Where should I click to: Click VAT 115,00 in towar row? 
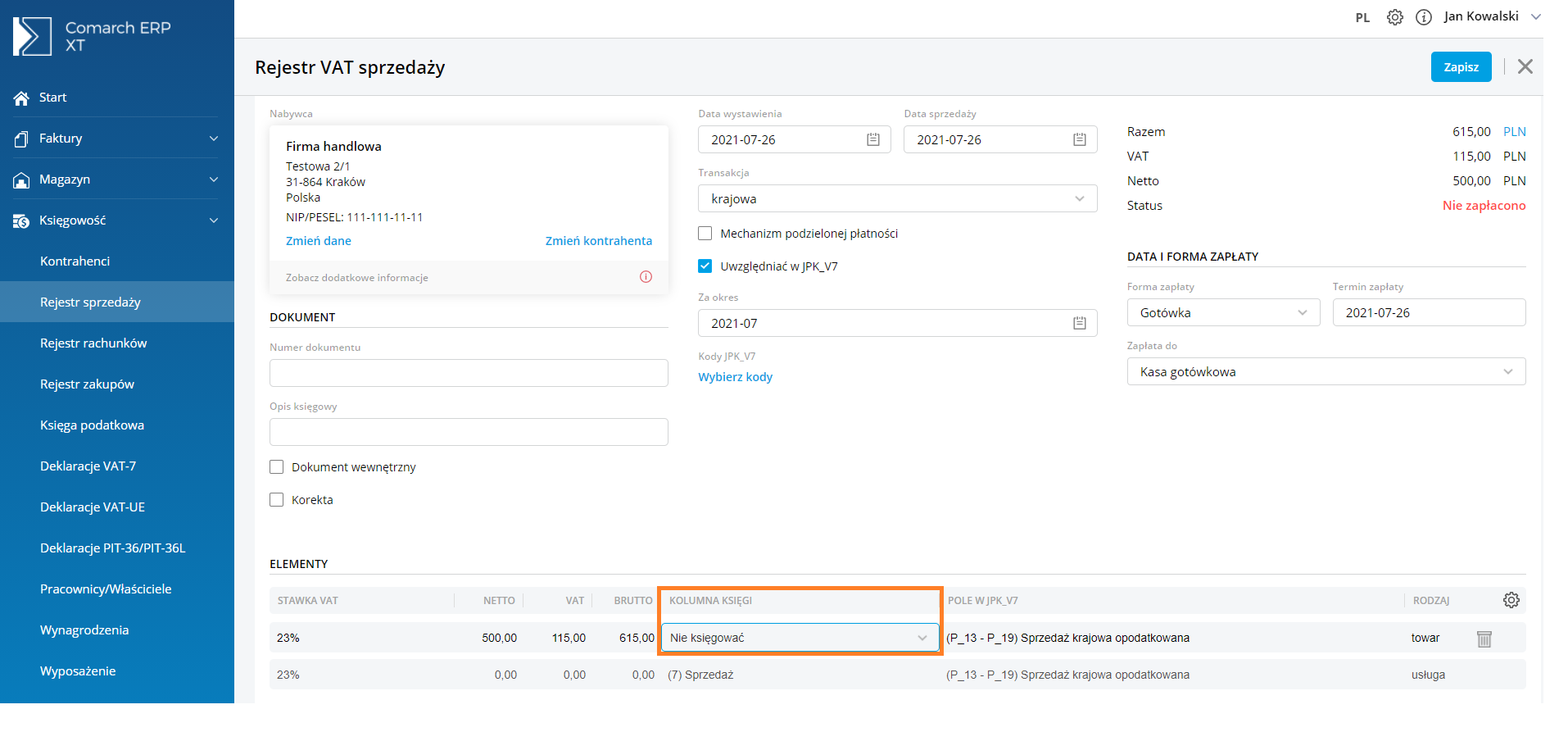pos(569,639)
